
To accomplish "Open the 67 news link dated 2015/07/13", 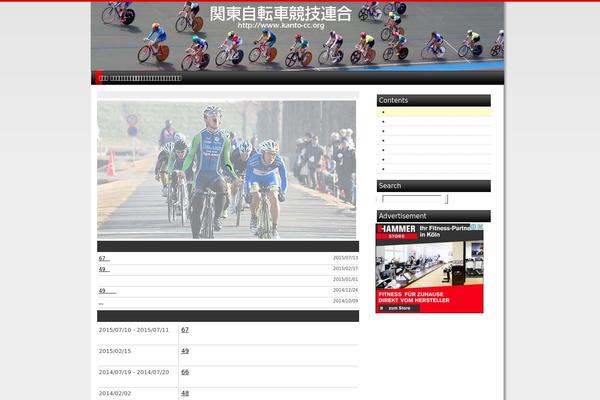I will (104, 258).
